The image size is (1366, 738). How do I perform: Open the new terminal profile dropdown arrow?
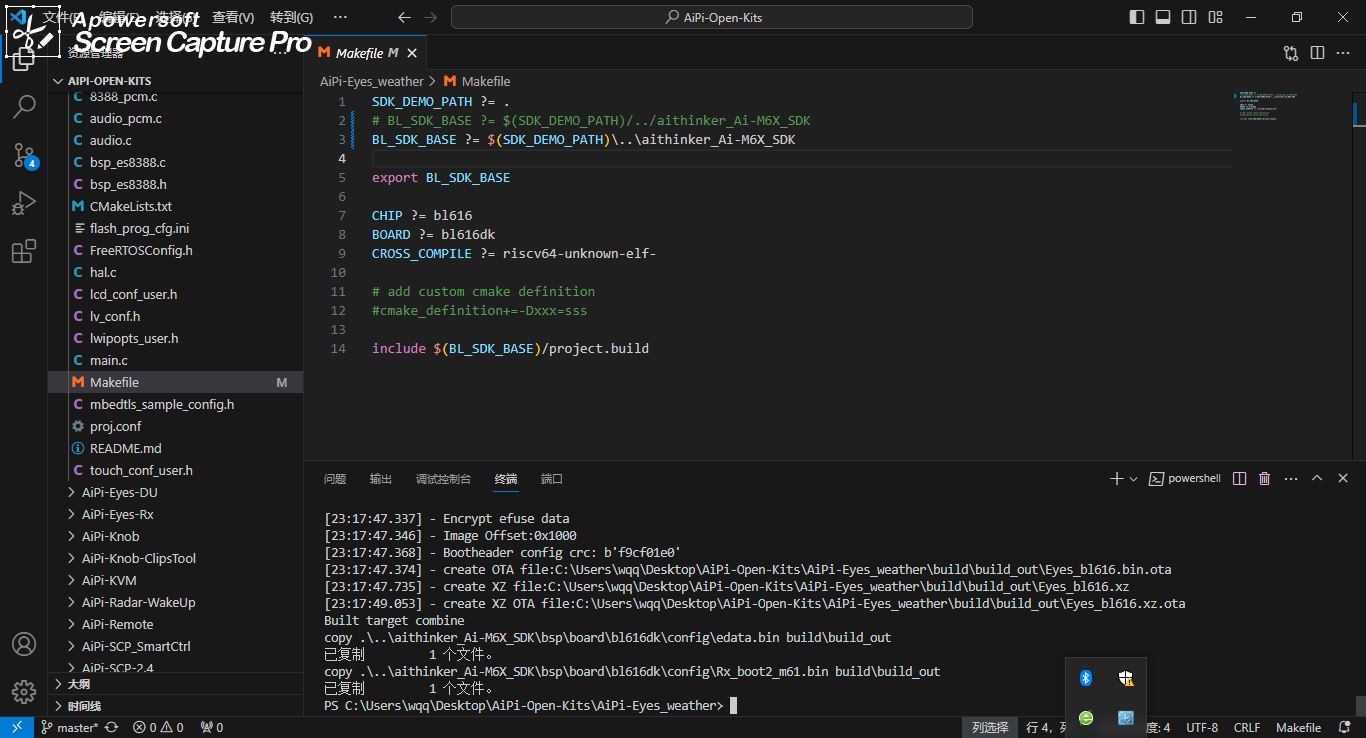(x=1133, y=479)
